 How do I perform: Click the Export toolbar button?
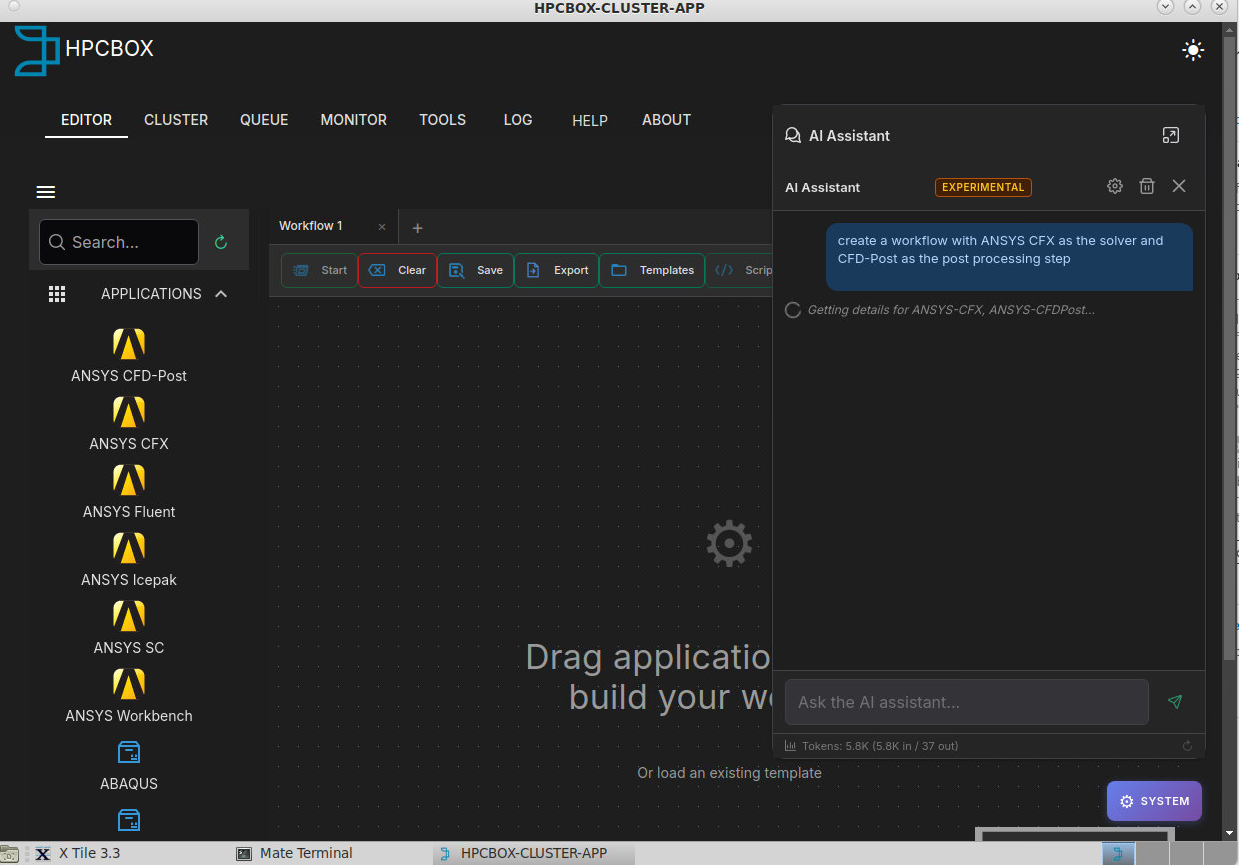point(557,270)
